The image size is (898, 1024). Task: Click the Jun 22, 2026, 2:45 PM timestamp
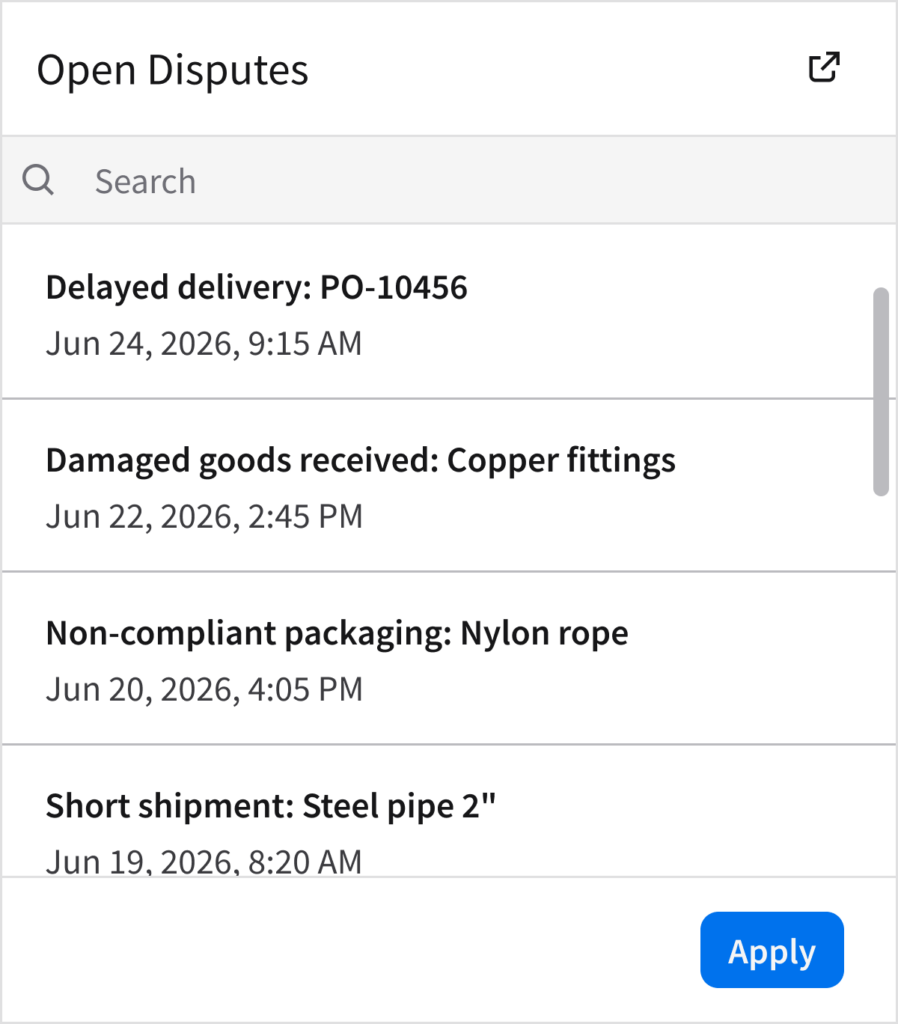pyautogui.click(x=204, y=517)
